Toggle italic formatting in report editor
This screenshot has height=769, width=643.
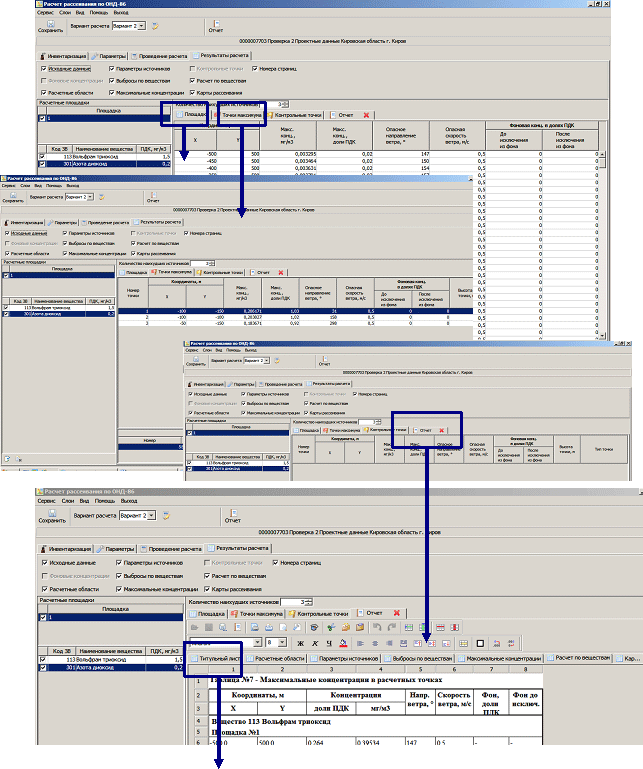(x=315, y=642)
